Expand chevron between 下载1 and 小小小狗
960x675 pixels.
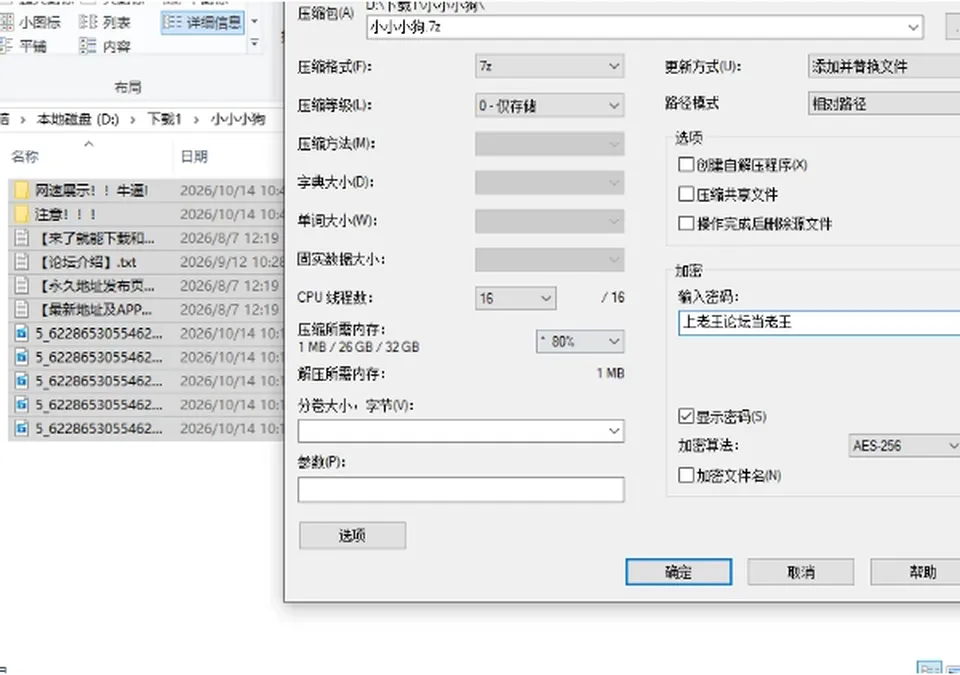(x=196, y=119)
